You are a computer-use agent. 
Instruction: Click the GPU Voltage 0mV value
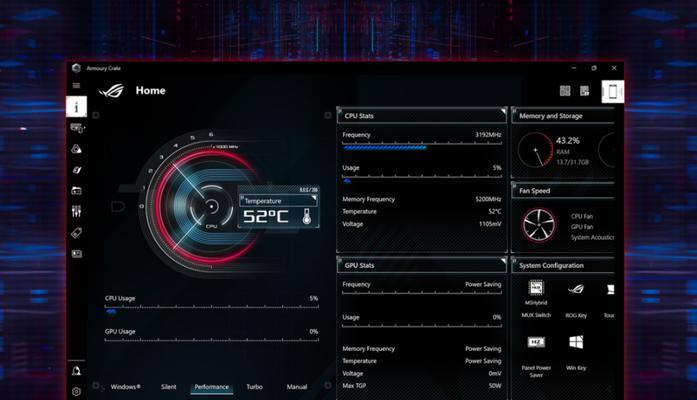495,373
